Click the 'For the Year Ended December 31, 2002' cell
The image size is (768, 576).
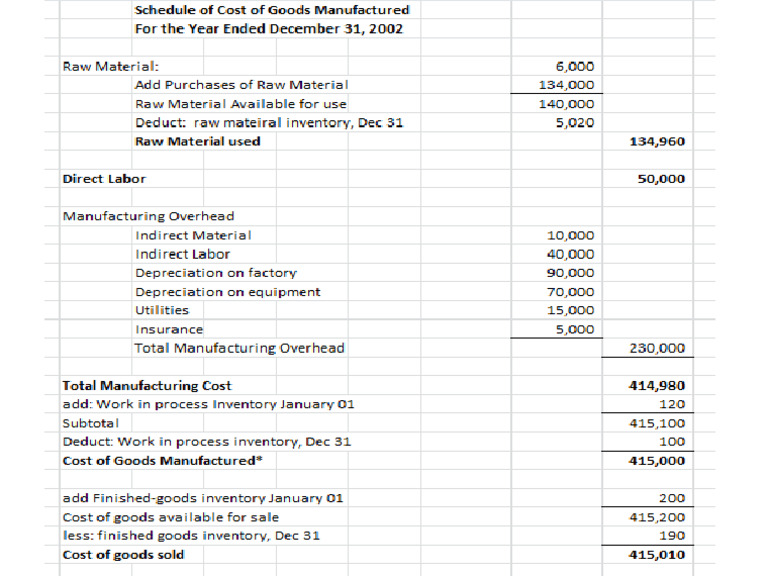pos(269,29)
